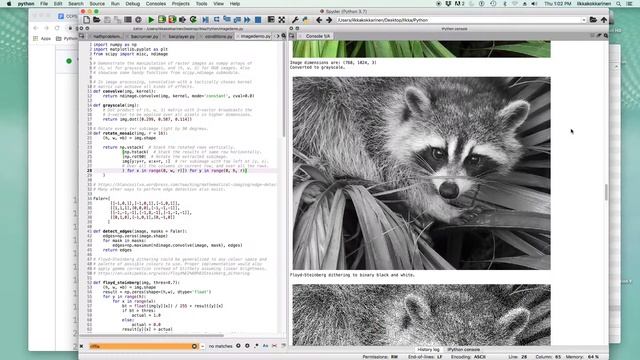640x360 pixels.
Task: Click the grayscale raccoon image in console
Action: [x=421, y=173]
